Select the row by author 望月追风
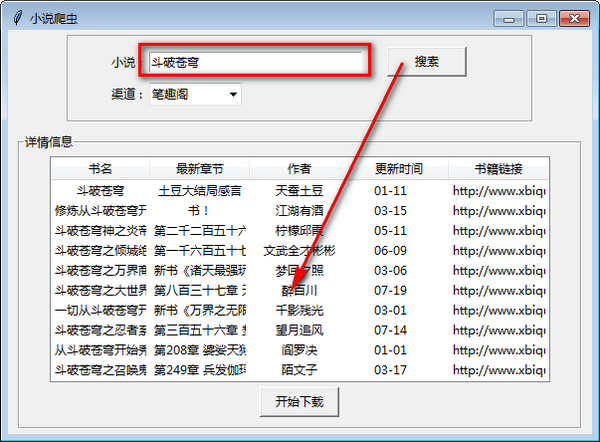This screenshot has height=442, width=600. (299, 330)
